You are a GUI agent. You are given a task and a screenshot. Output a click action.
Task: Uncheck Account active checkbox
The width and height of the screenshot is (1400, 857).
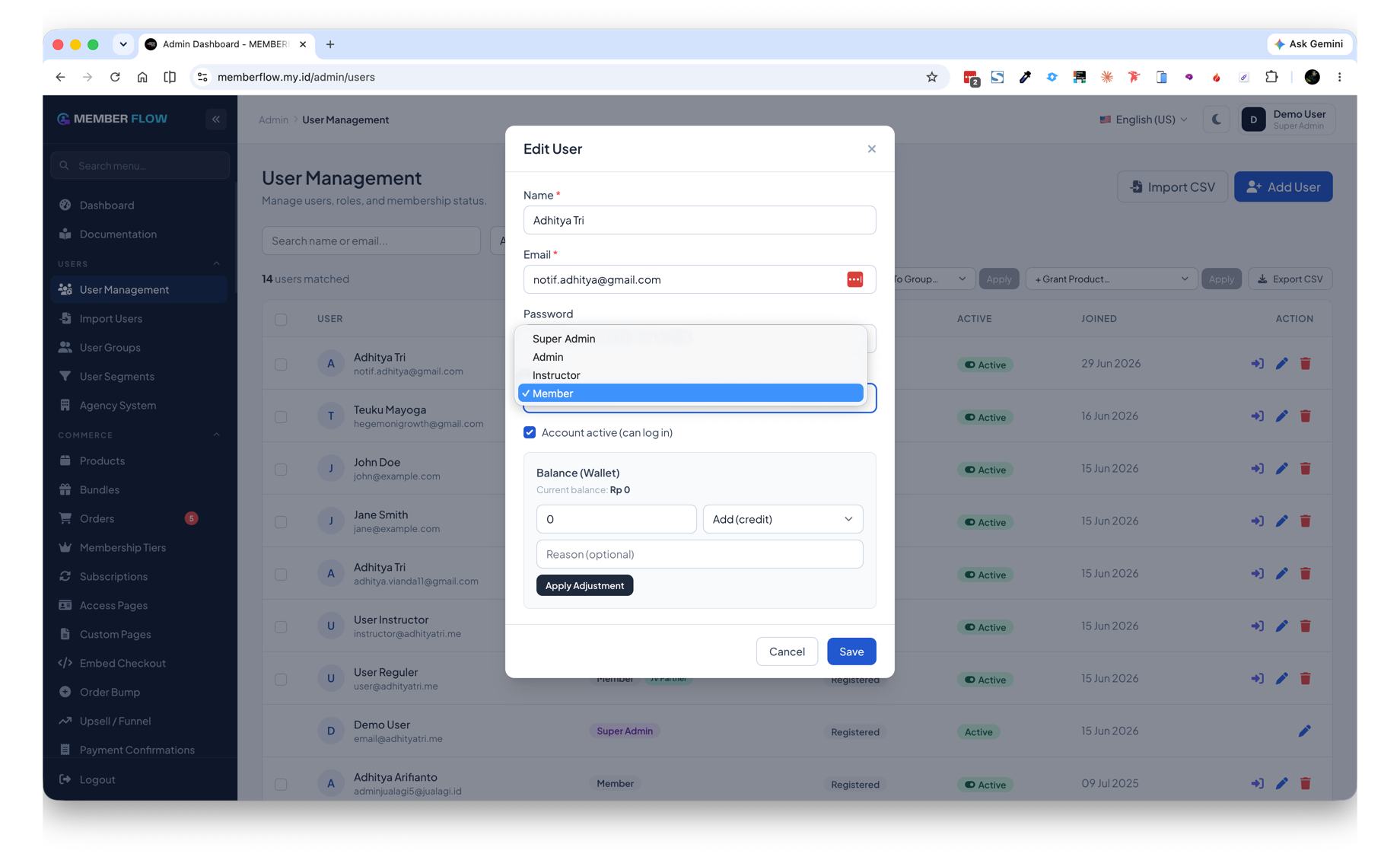pos(530,432)
